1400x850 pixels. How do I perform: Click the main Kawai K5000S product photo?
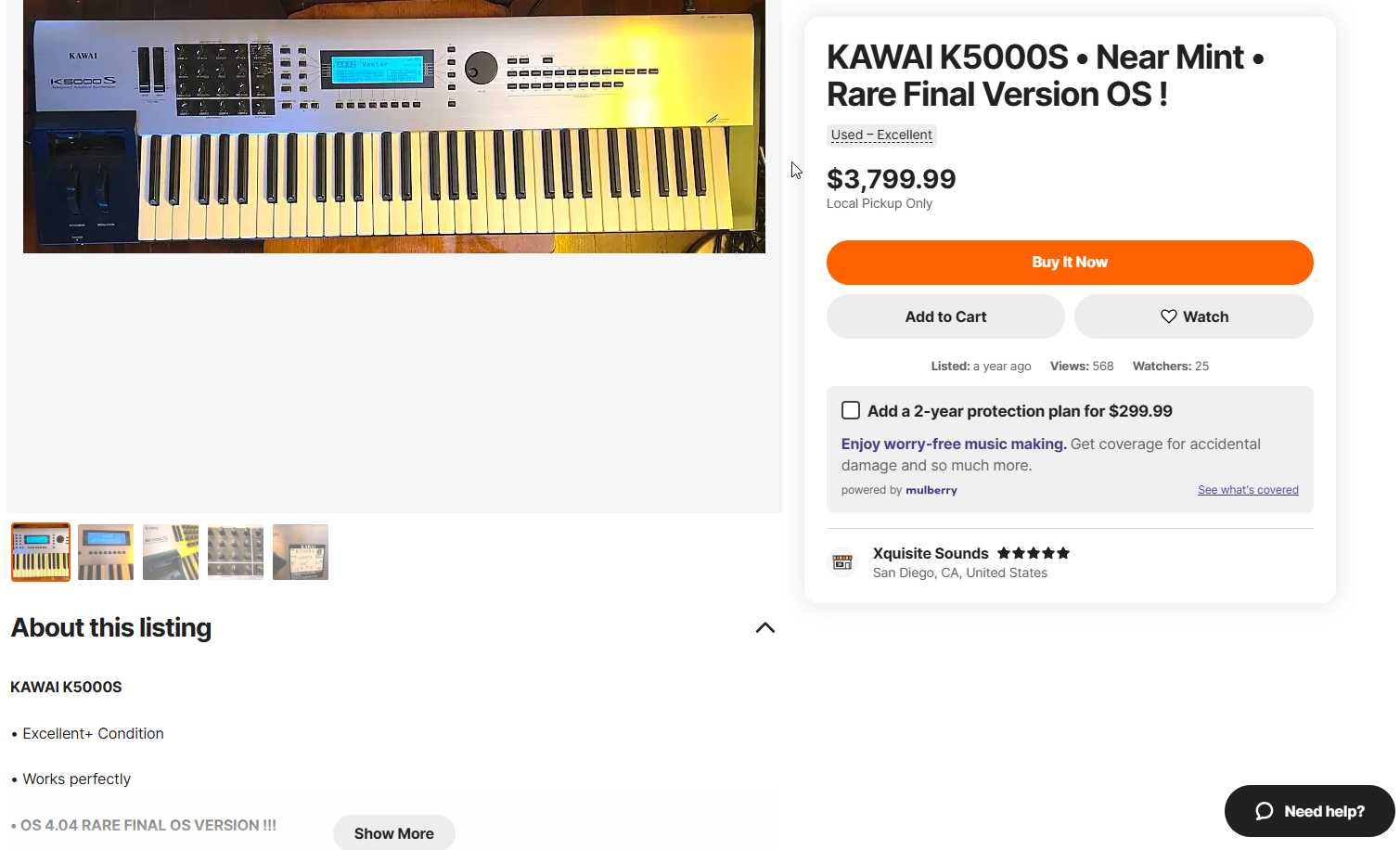point(394,126)
